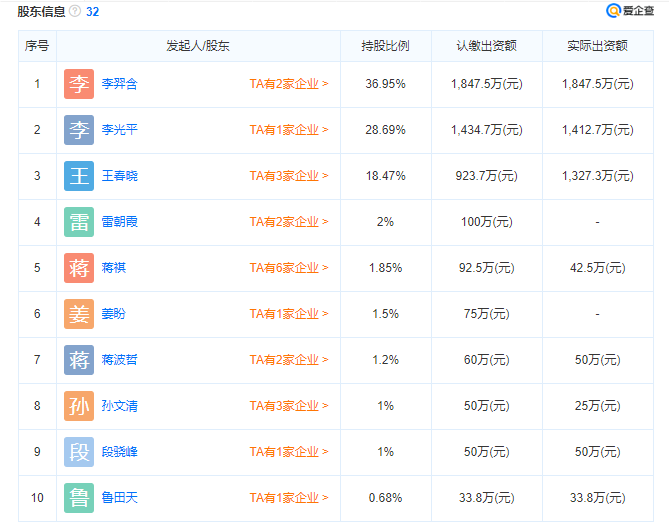Expand TA有2家企业 for 蒋波哲
669x522 pixels.
pyautogui.click(x=289, y=360)
